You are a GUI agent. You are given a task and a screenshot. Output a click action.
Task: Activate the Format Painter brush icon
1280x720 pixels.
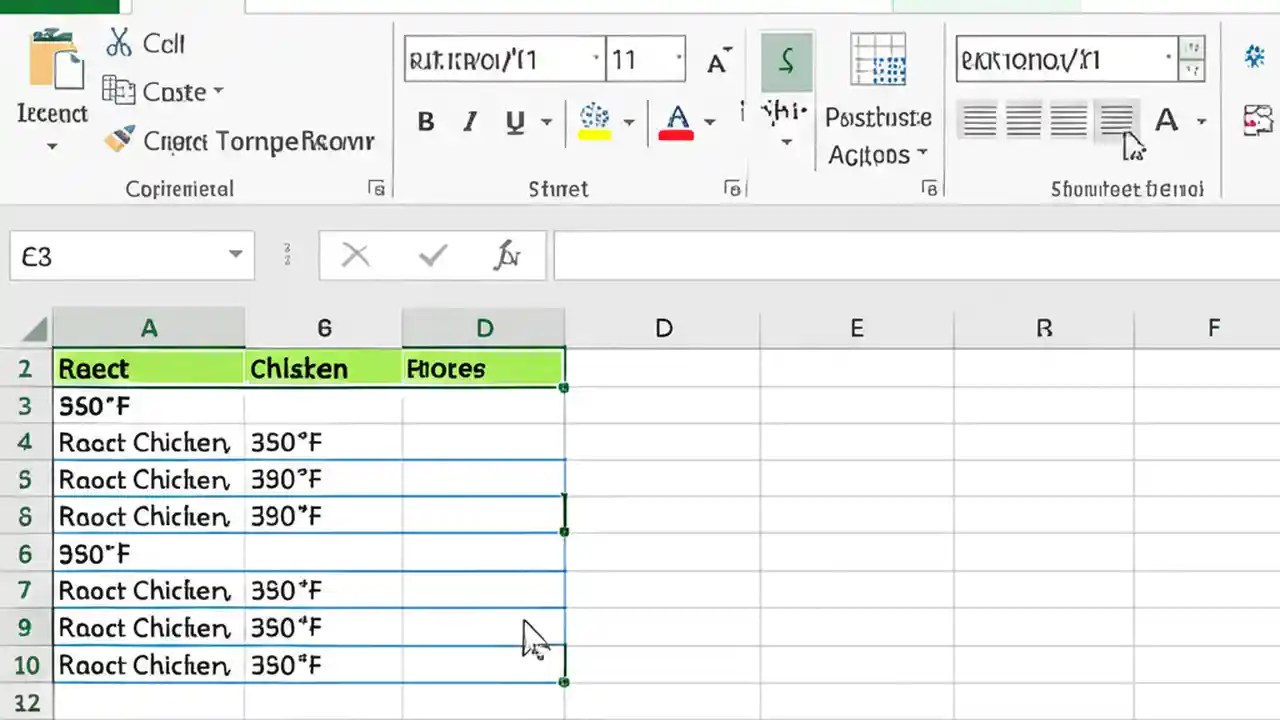coord(121,139)
